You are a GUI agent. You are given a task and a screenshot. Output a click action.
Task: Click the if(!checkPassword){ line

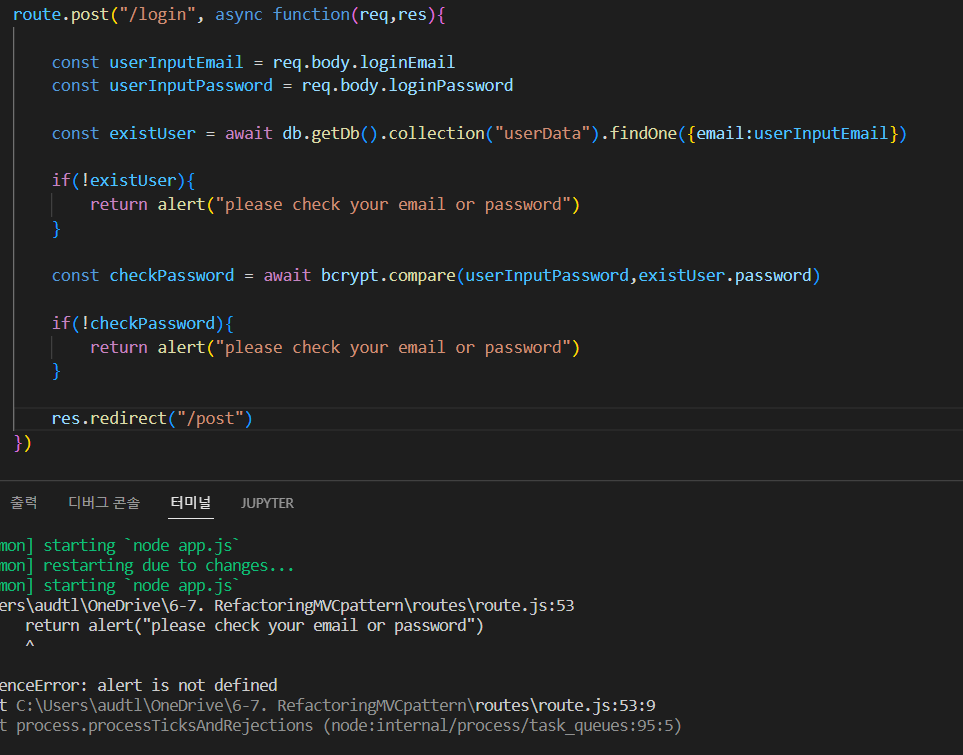click(x=142, y=324)
